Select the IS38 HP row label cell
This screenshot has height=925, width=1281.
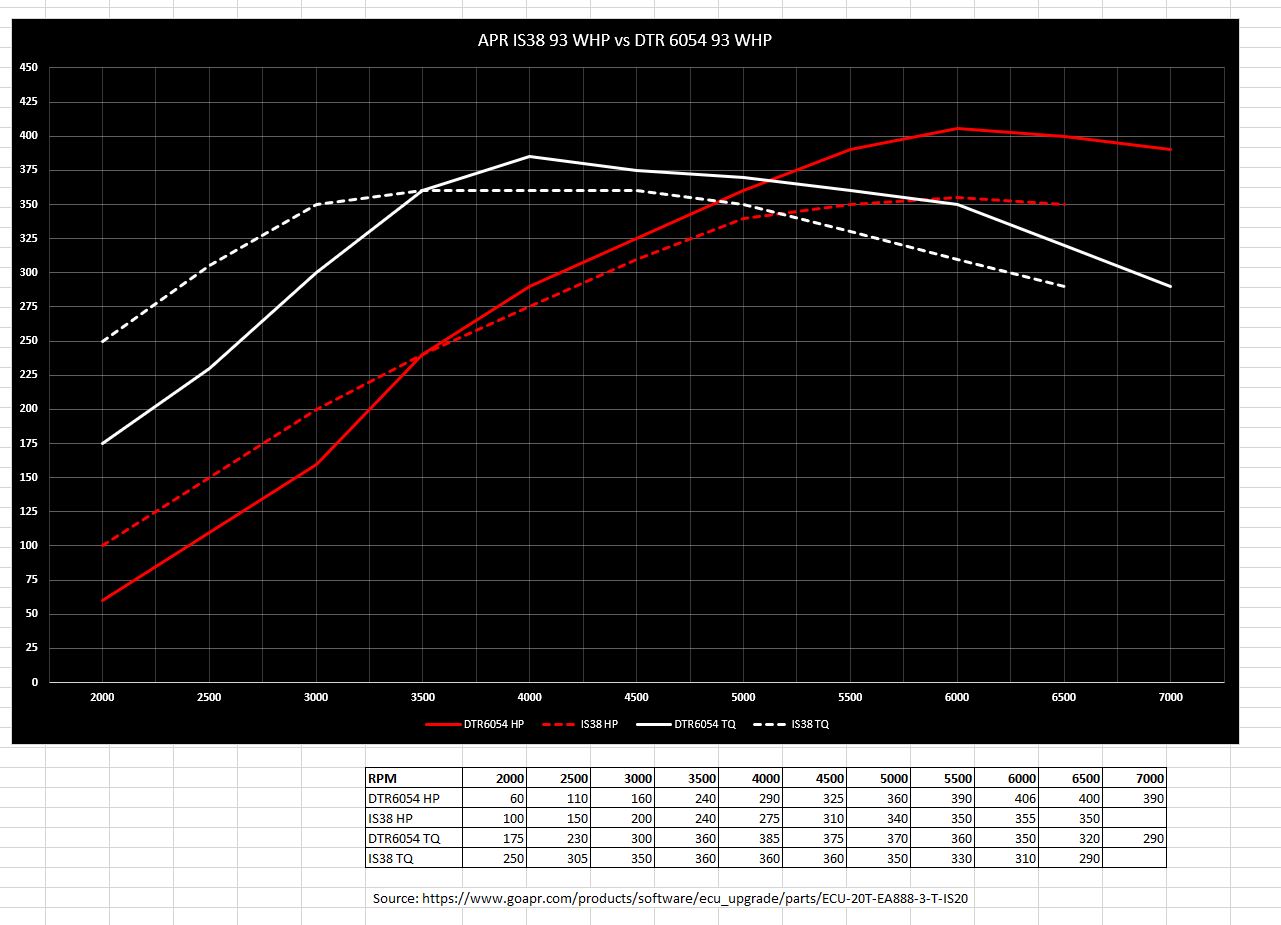click(413, 818)
